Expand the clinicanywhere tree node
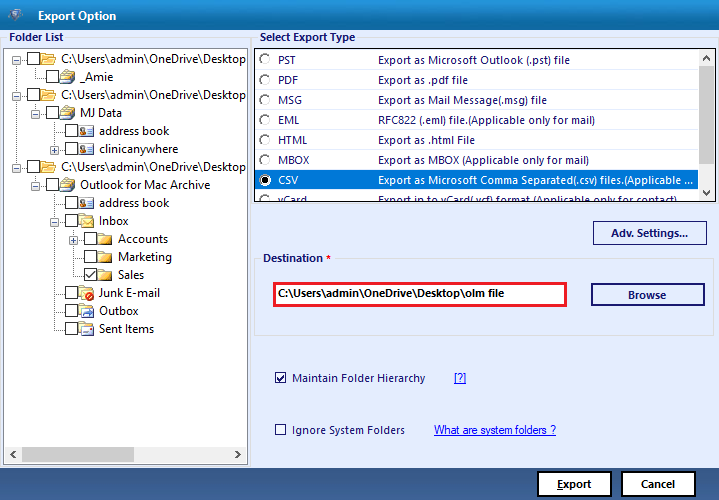Image resolution: width=719 pixels, height=500 pixels. pyautogui.click(x=54, y=150)
